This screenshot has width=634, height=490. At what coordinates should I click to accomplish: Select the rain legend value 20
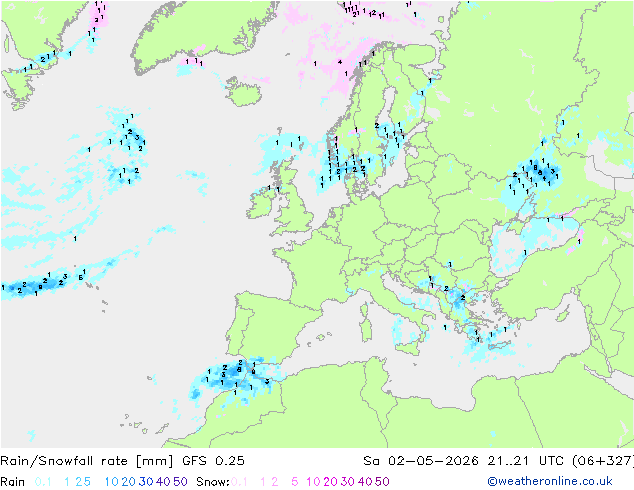pyautogui.click(x=129, y=482)
